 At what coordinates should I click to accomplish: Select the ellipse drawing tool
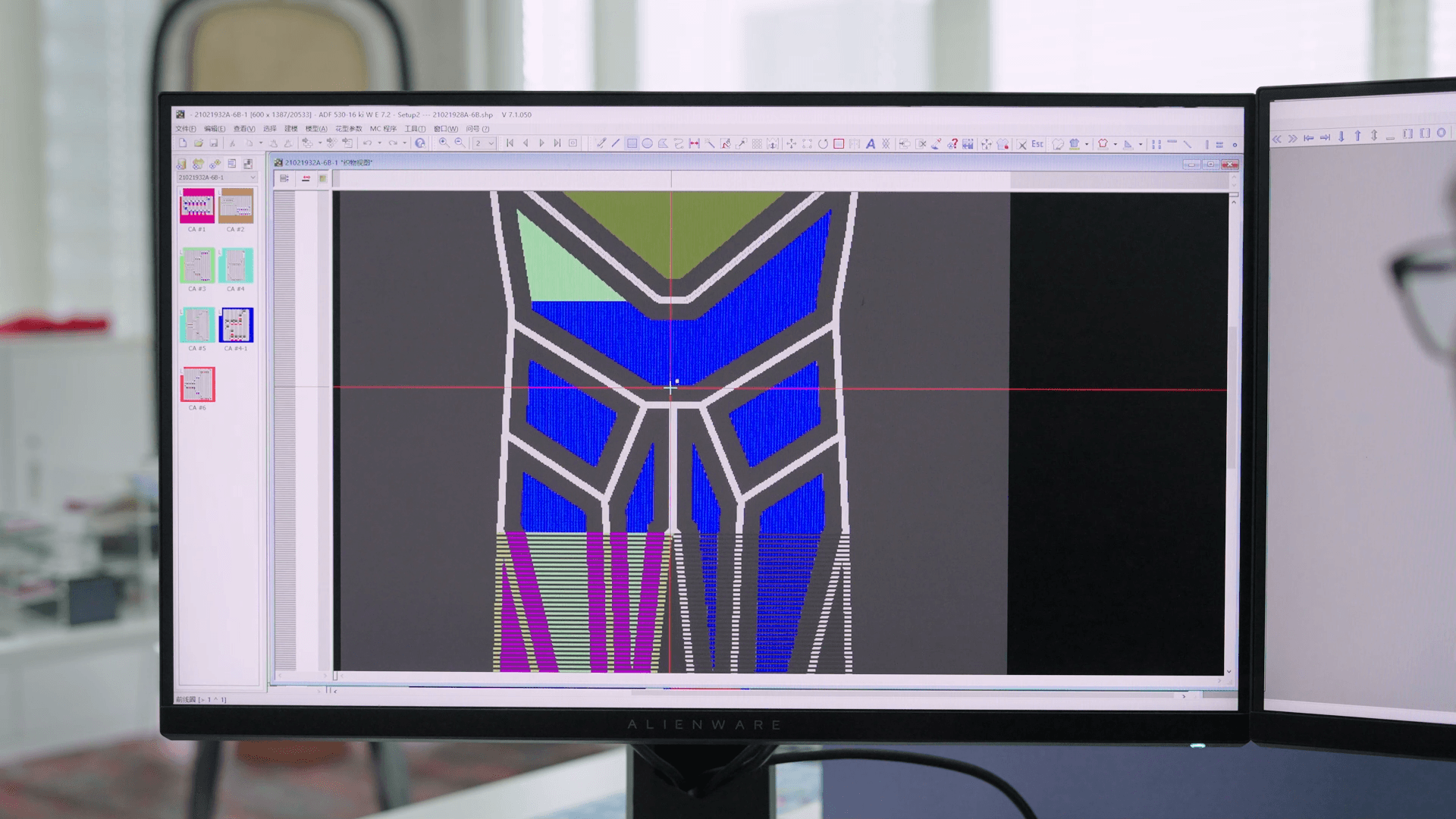click(x=648, y=143)
